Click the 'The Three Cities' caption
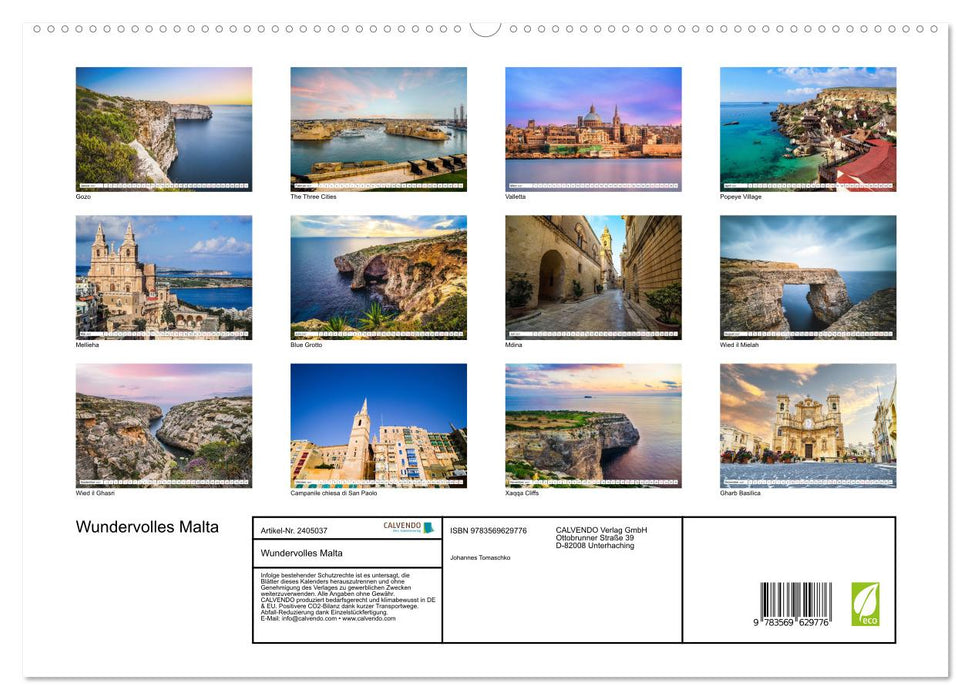Image resolution: width=971 pixels, height=700 pixels. tap(313, 196)
